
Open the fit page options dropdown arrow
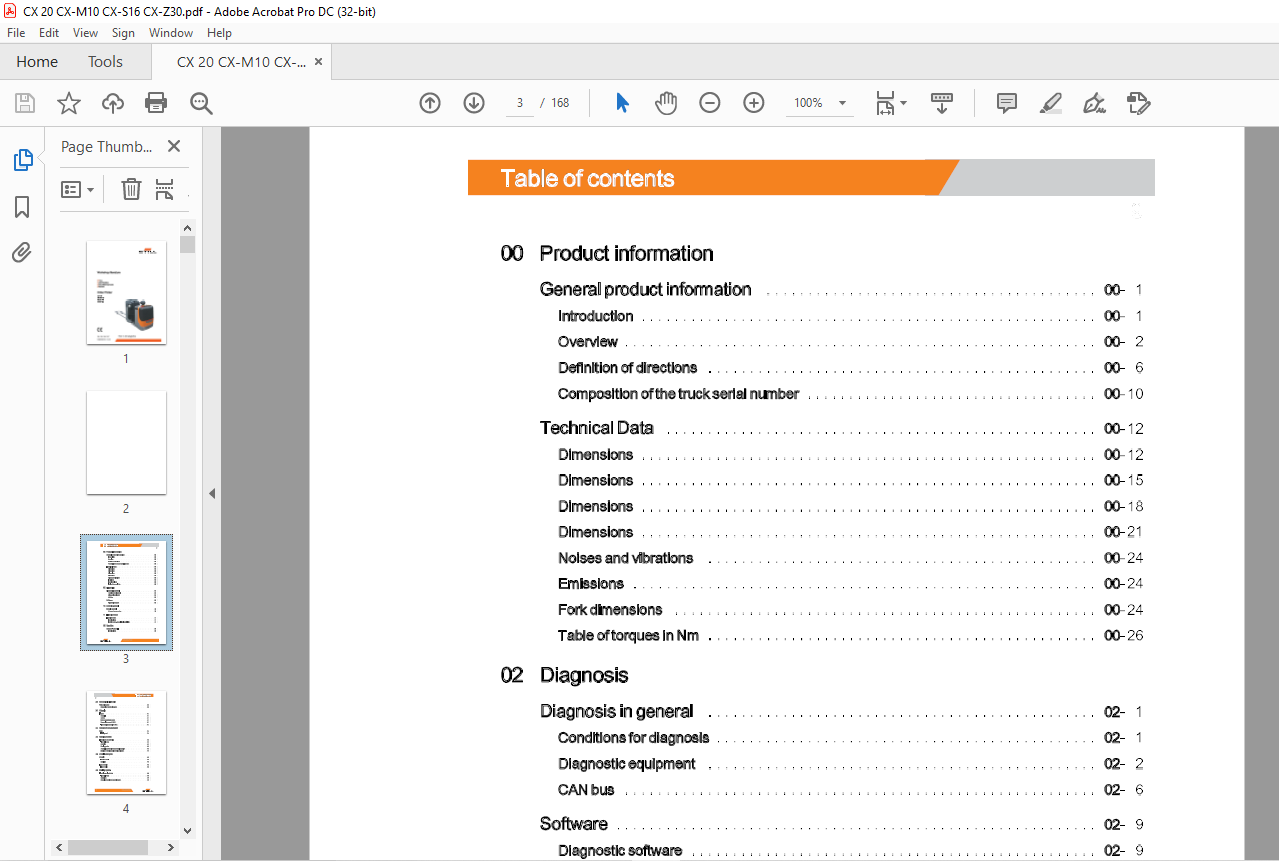click(x=904, y=103)
